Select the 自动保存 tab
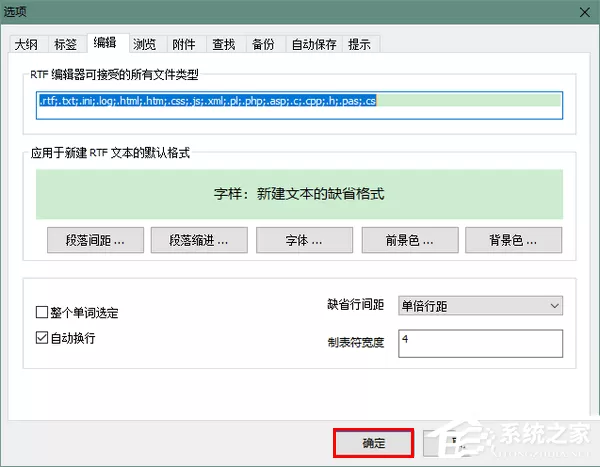Viewport: 600px width, 467px height. pos(314,44)
